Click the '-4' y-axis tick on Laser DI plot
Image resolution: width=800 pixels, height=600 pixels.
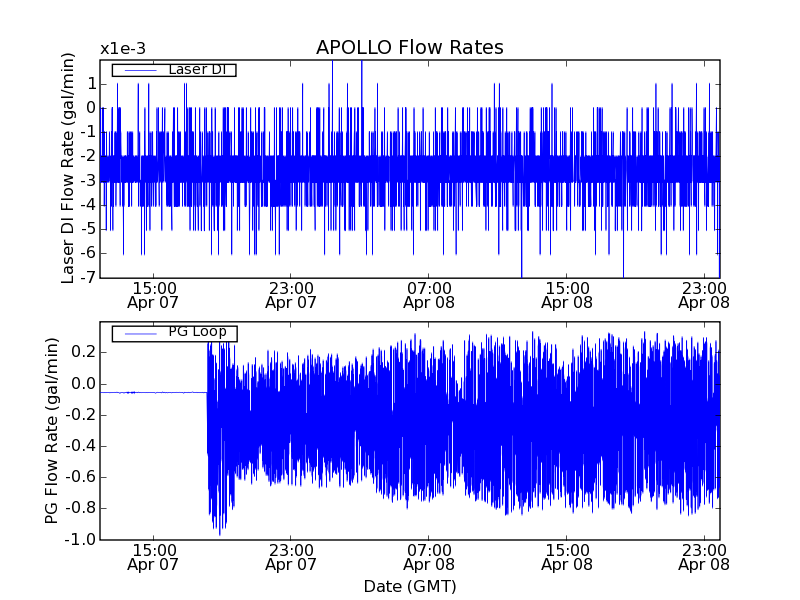(x=88, y=205)
